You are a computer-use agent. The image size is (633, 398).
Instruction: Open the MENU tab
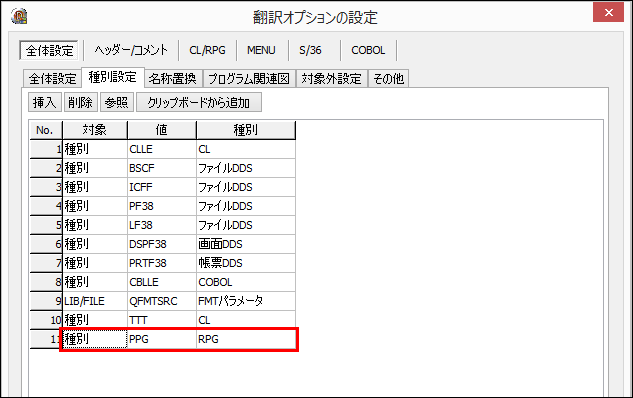(x=261, y=50)
